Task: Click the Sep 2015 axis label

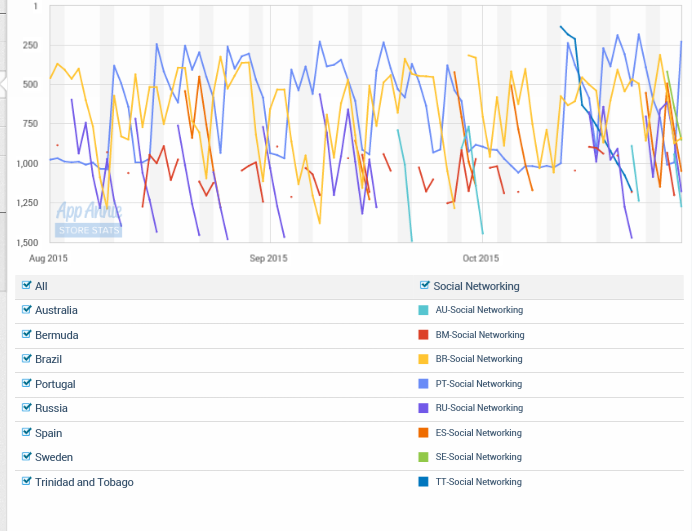Action: pyautogui.click(x=267, y=259)
